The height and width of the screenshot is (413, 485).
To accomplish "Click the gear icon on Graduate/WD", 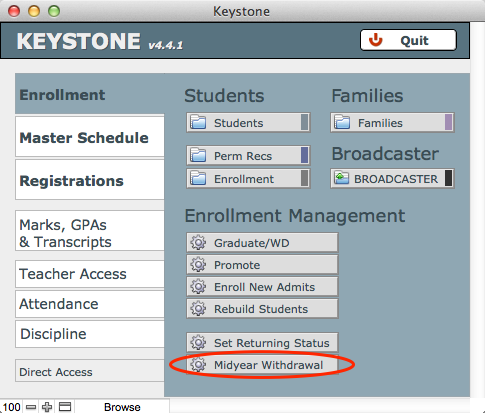I will pyautogui.click(x=198, y=243).
